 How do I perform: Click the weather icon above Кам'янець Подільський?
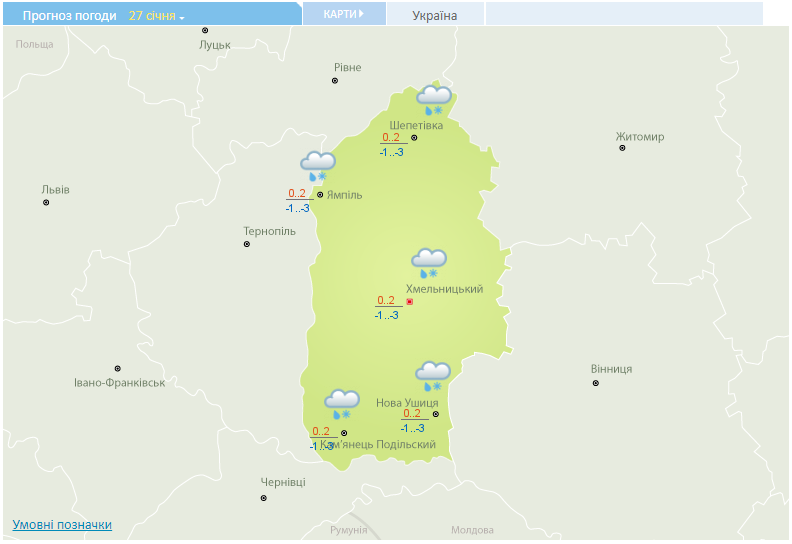pyautogui.click(x=342, y=404)
